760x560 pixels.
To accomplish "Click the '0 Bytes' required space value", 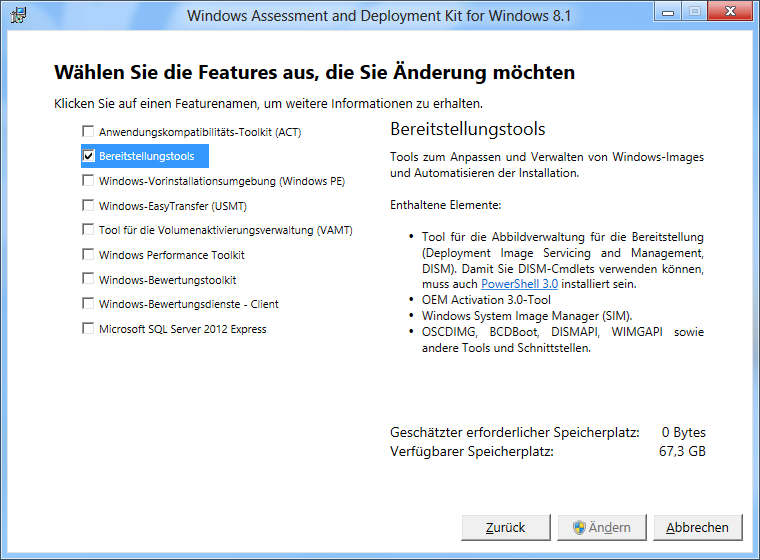I will pyautogui.click(x=683, y=432).
